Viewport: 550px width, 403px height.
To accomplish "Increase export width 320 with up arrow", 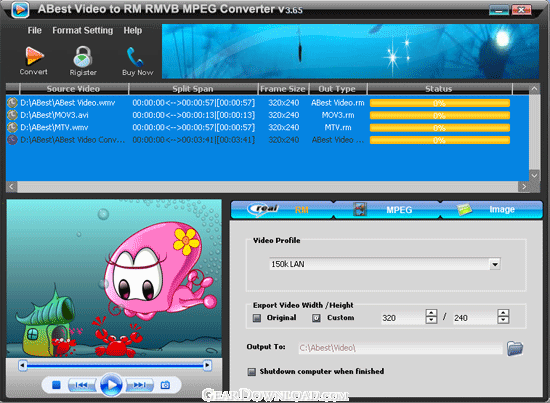I will click(x=431, y=313).
